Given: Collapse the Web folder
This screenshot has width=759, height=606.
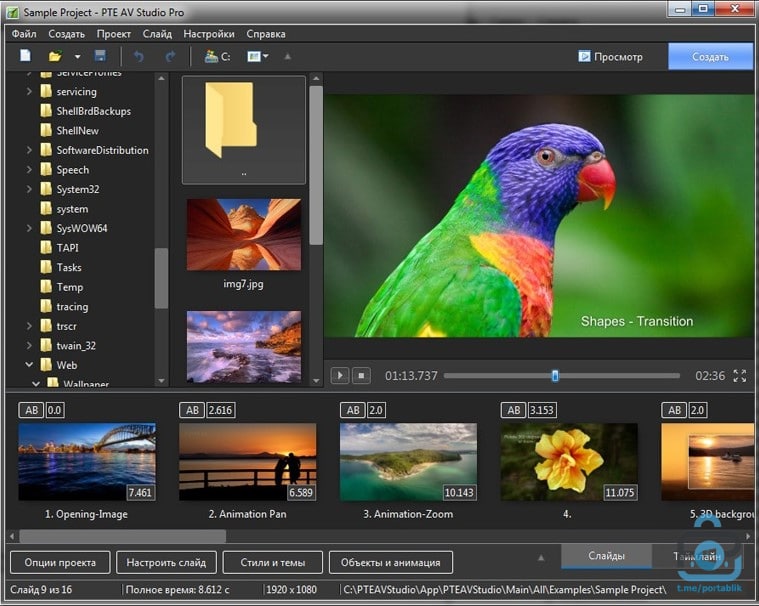Looking at the screenshot, I should click(29, 364).
